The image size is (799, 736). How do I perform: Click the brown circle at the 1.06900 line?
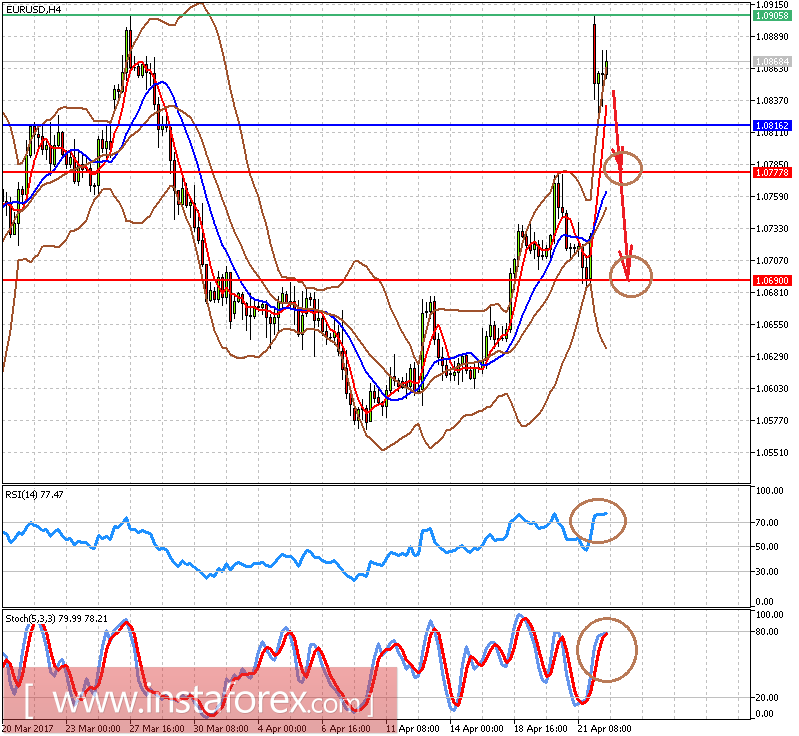(x=630, y=275)
